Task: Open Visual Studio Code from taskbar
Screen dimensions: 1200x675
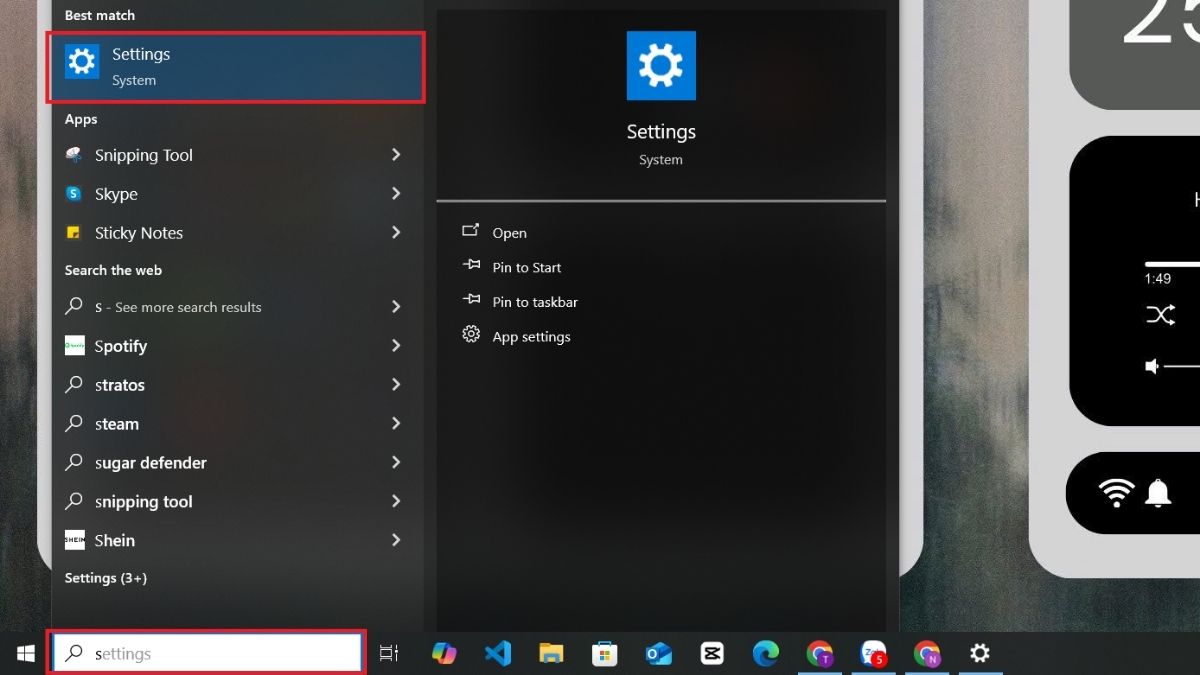Action: tap(498, 654)
